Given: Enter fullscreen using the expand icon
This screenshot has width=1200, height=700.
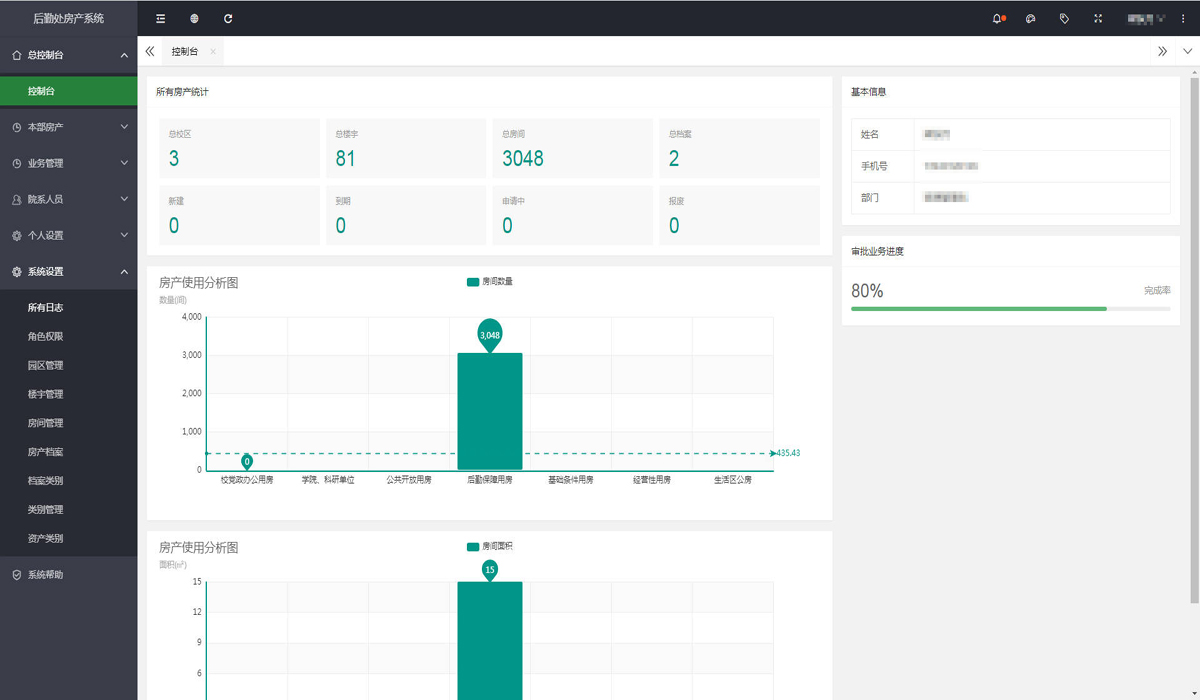Looking at the screenshot, I should point(1098,18).
